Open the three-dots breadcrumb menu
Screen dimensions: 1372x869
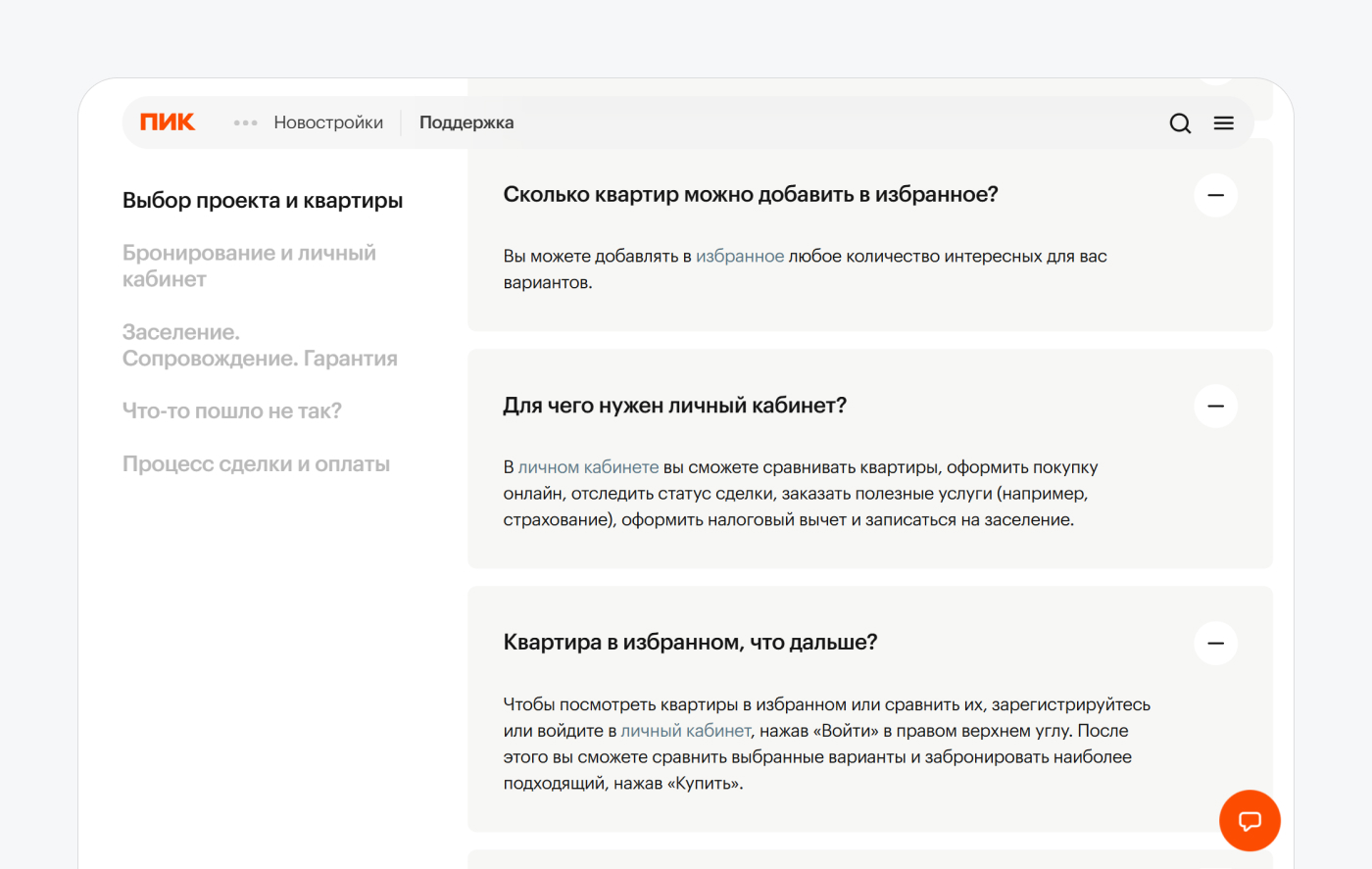click(246, 123)
